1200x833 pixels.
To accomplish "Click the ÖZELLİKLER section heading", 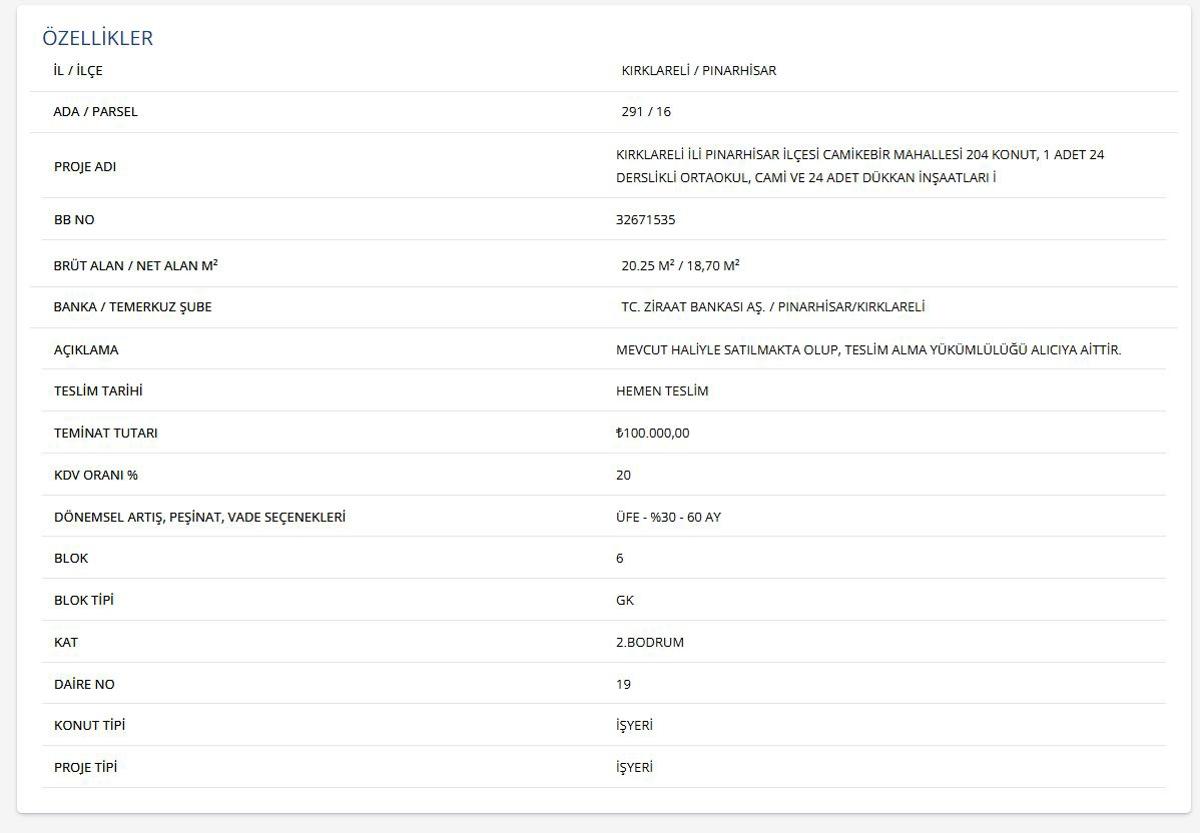I will (x=97, y=38).
